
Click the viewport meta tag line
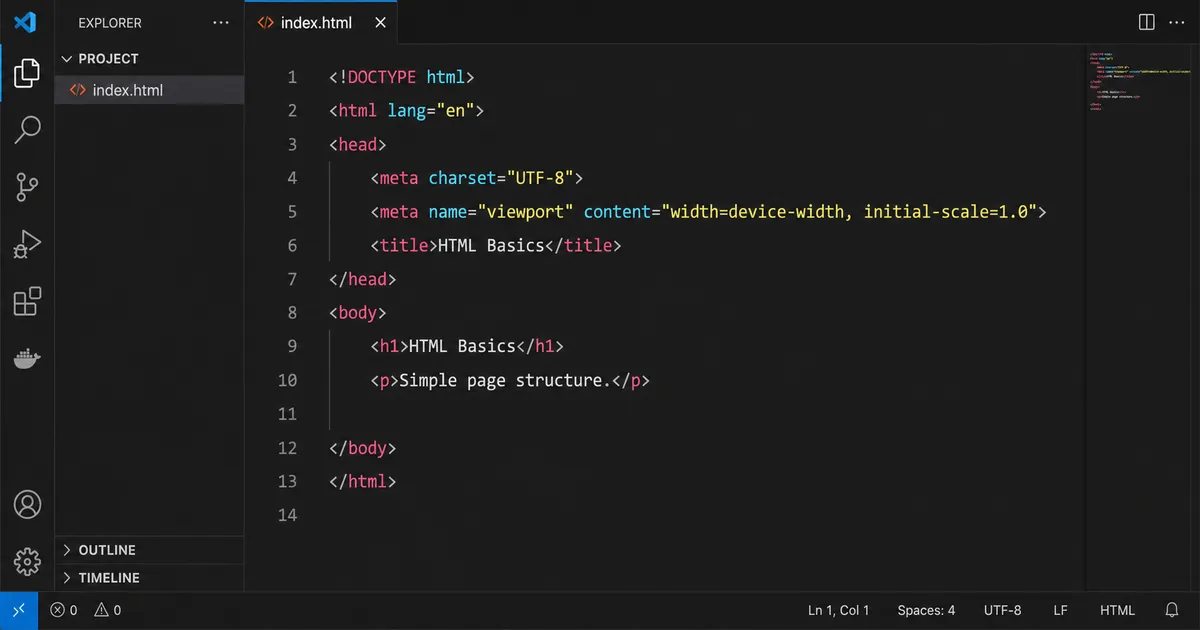[708, 212]
